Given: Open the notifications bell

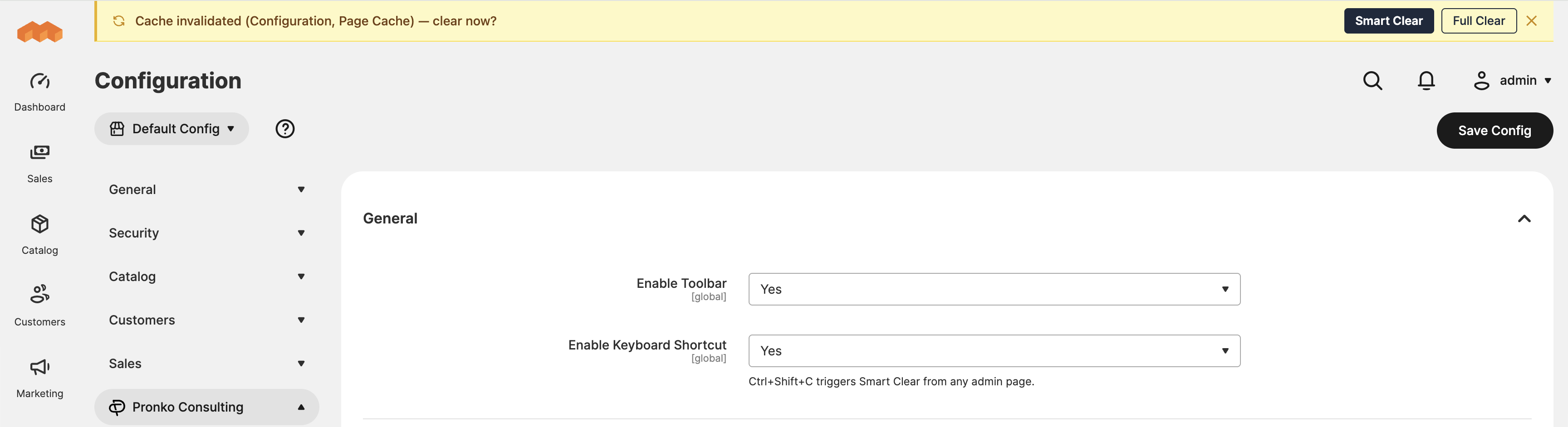Looking at the screenshot, I should [1426, 80].
